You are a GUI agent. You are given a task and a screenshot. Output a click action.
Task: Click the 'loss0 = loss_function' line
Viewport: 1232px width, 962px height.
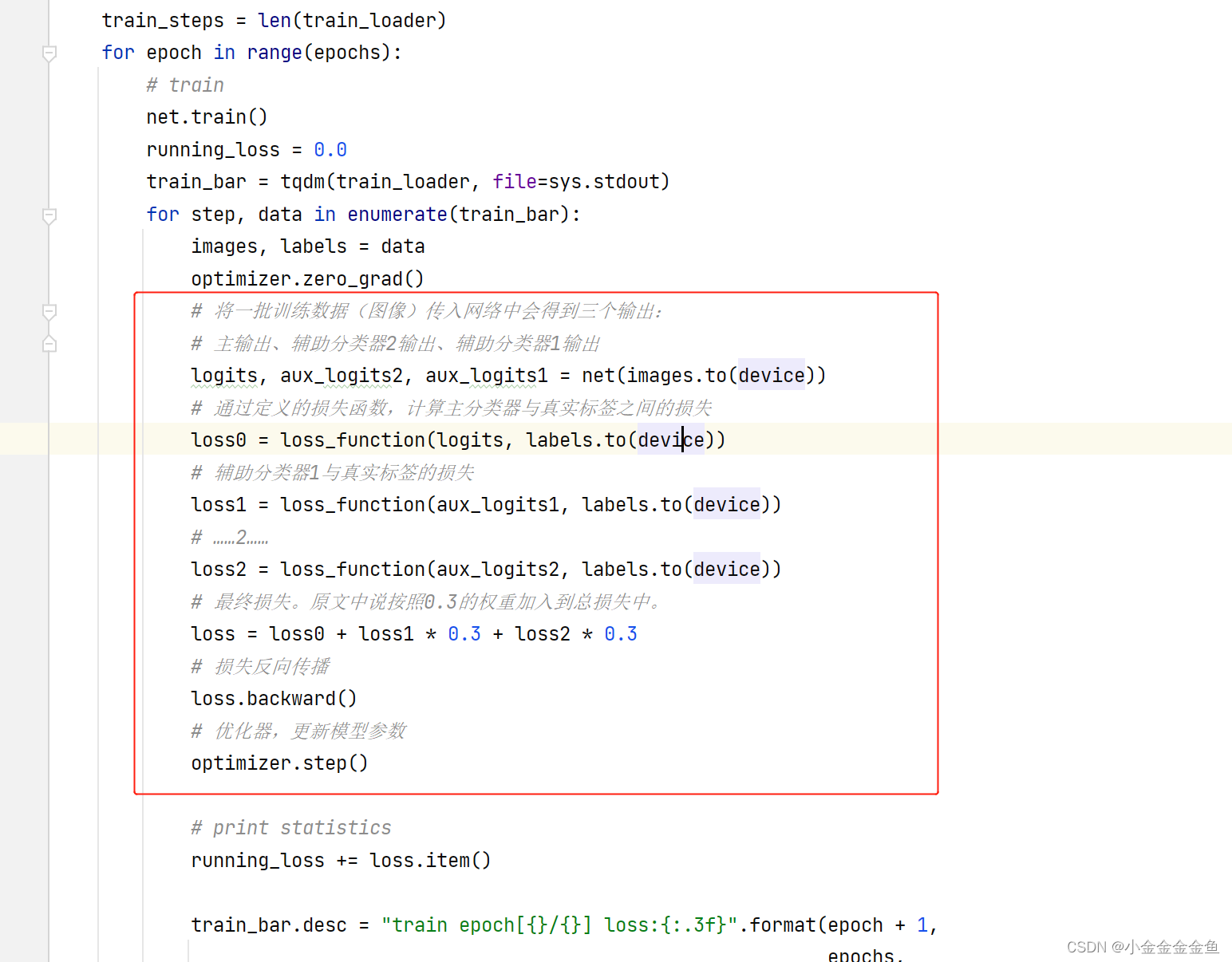[x=458, y=440]
